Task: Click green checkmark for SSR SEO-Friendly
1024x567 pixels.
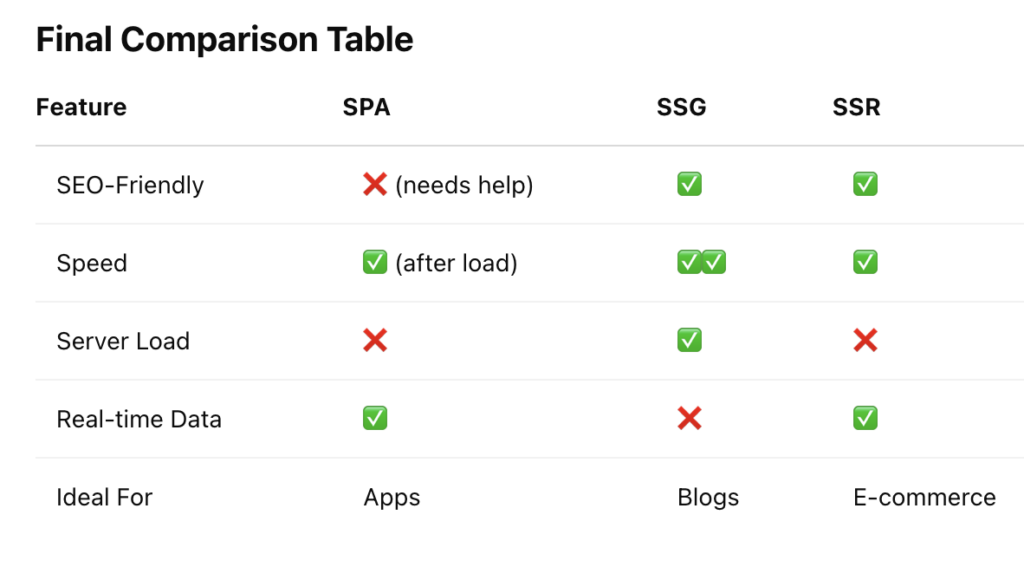Action: 865,185
